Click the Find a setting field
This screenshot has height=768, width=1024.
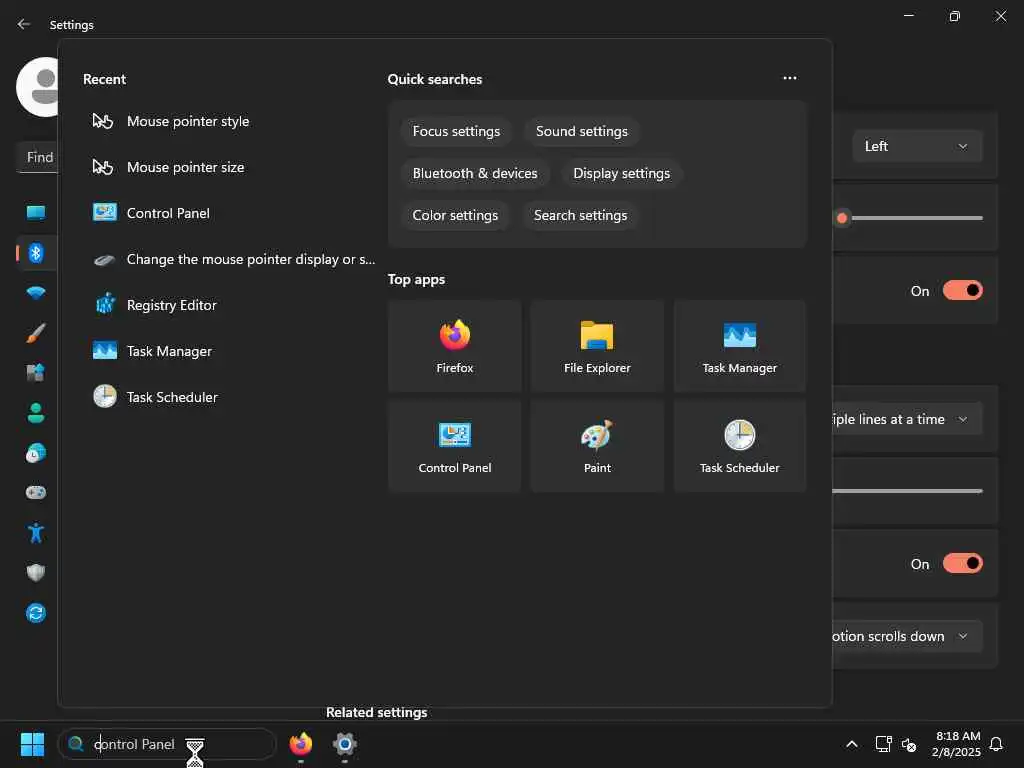(x=38, y=157)
